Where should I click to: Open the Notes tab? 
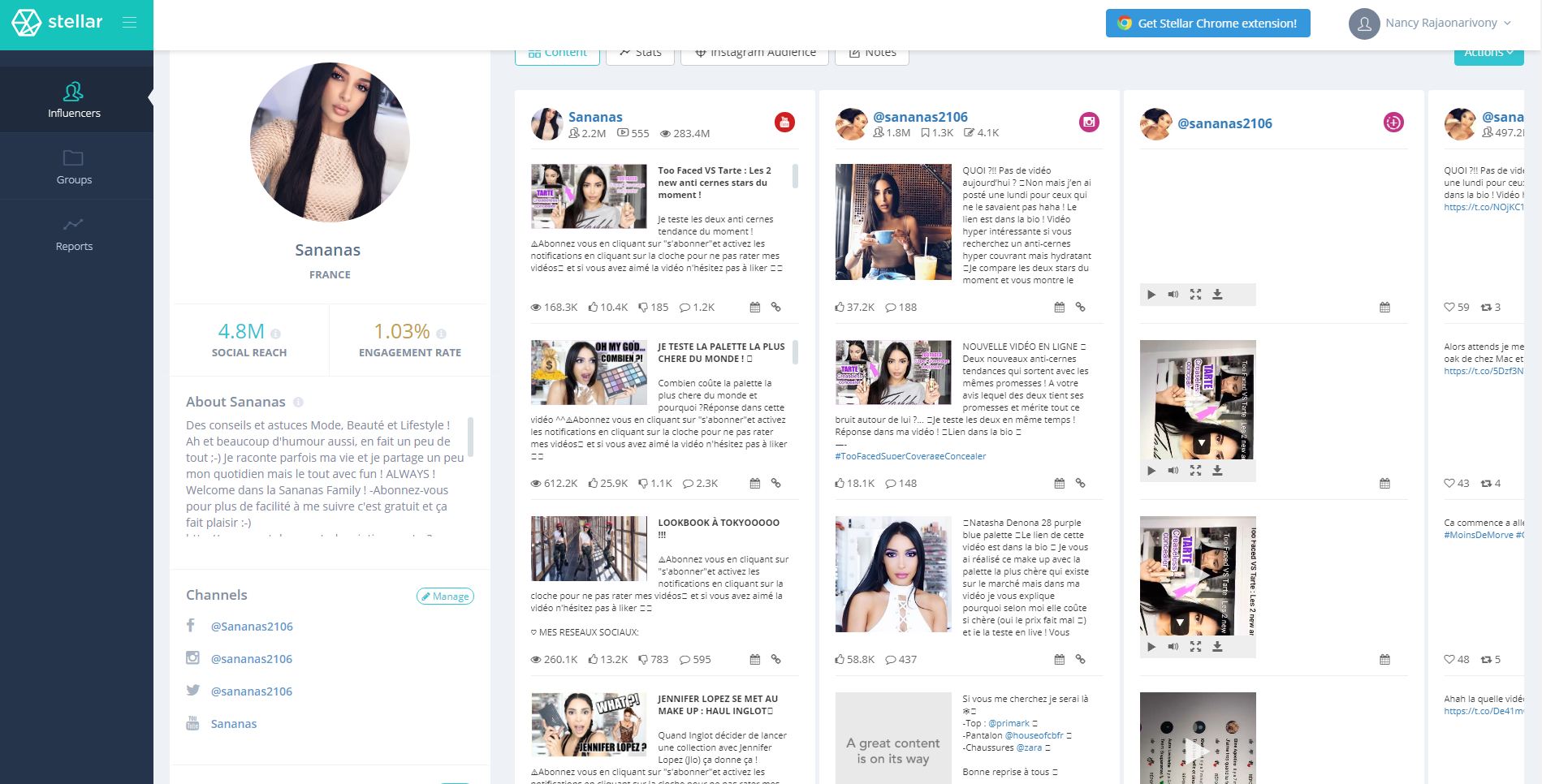pyautogui.click(x=872, y=53)
